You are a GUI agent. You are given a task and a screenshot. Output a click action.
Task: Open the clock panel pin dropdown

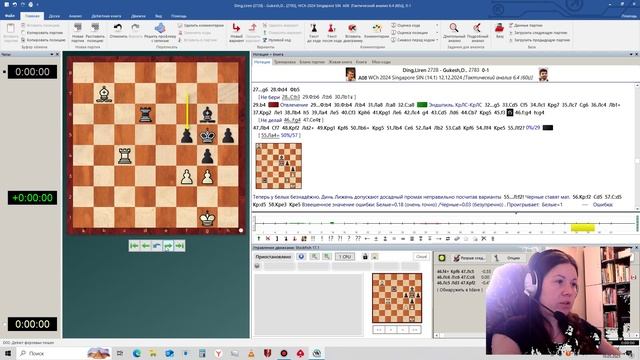point(52,54)
